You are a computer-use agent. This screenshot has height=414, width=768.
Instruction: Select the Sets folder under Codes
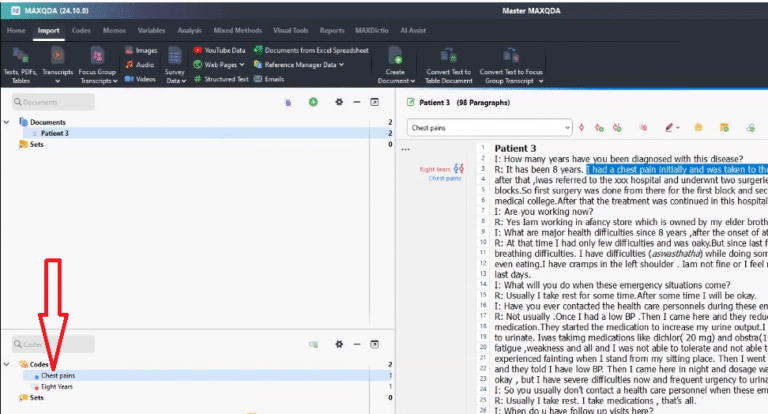click(x=31, y=398)
